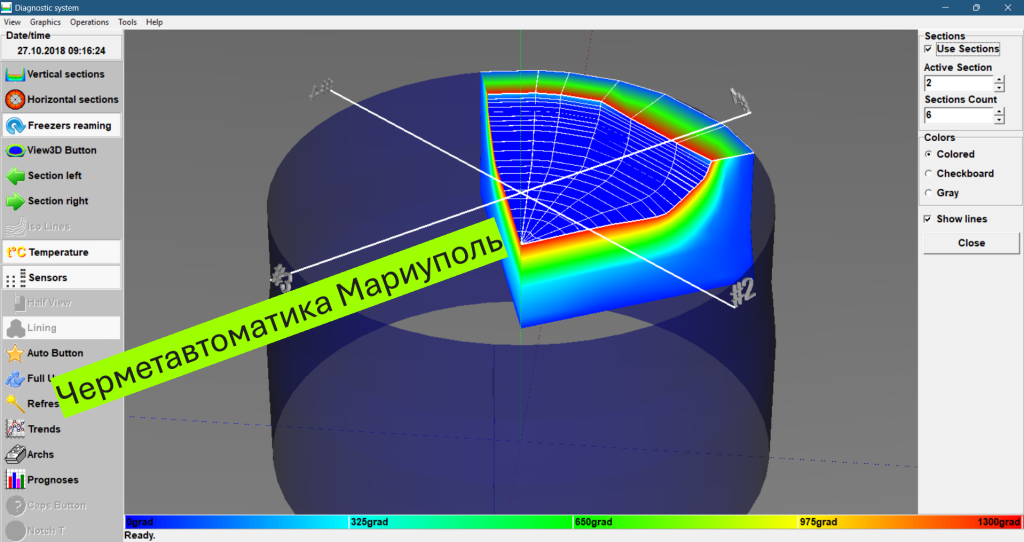Select the Checkboard color mode
The image size is (1024, 542).
928,174
